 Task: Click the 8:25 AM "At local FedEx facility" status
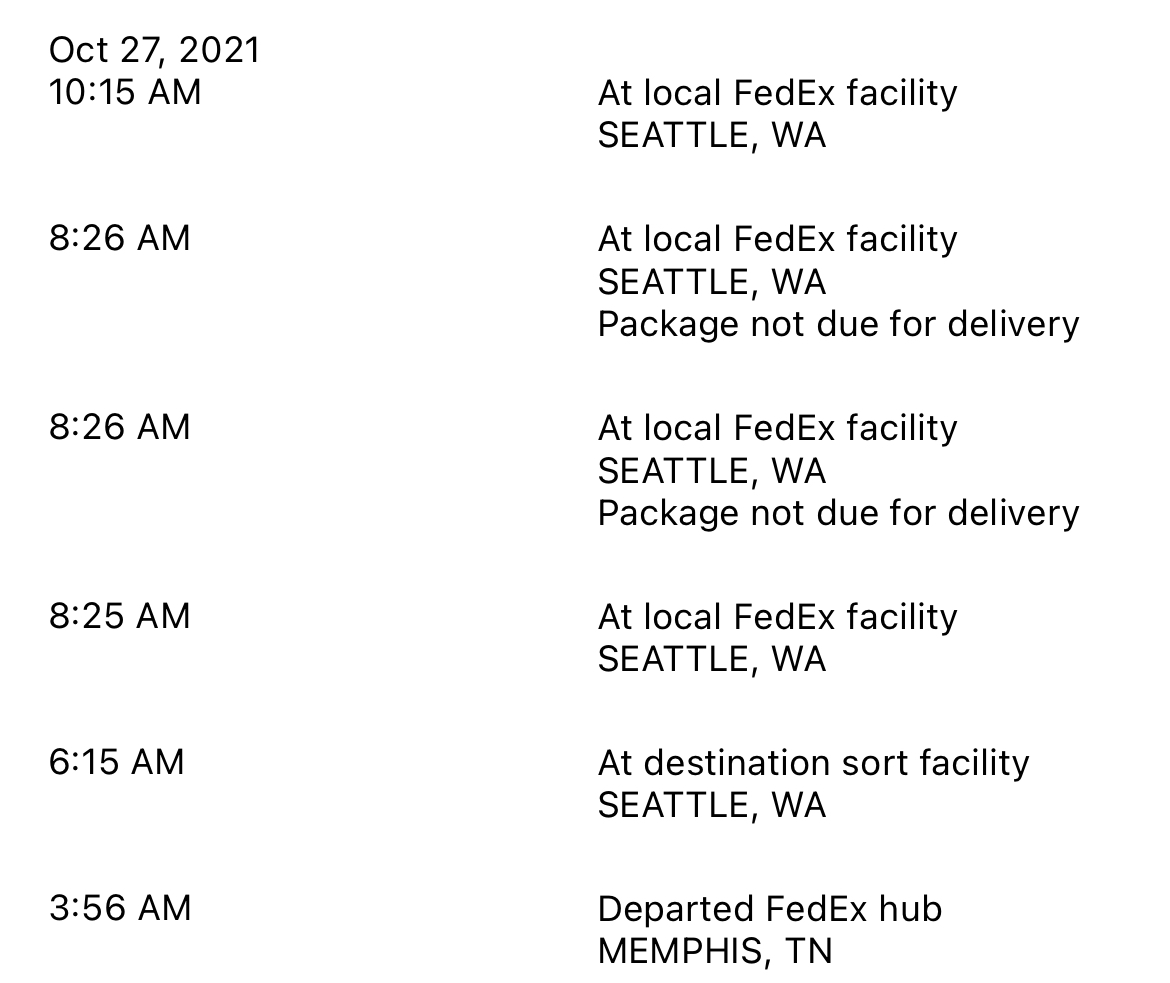point(777,617)
